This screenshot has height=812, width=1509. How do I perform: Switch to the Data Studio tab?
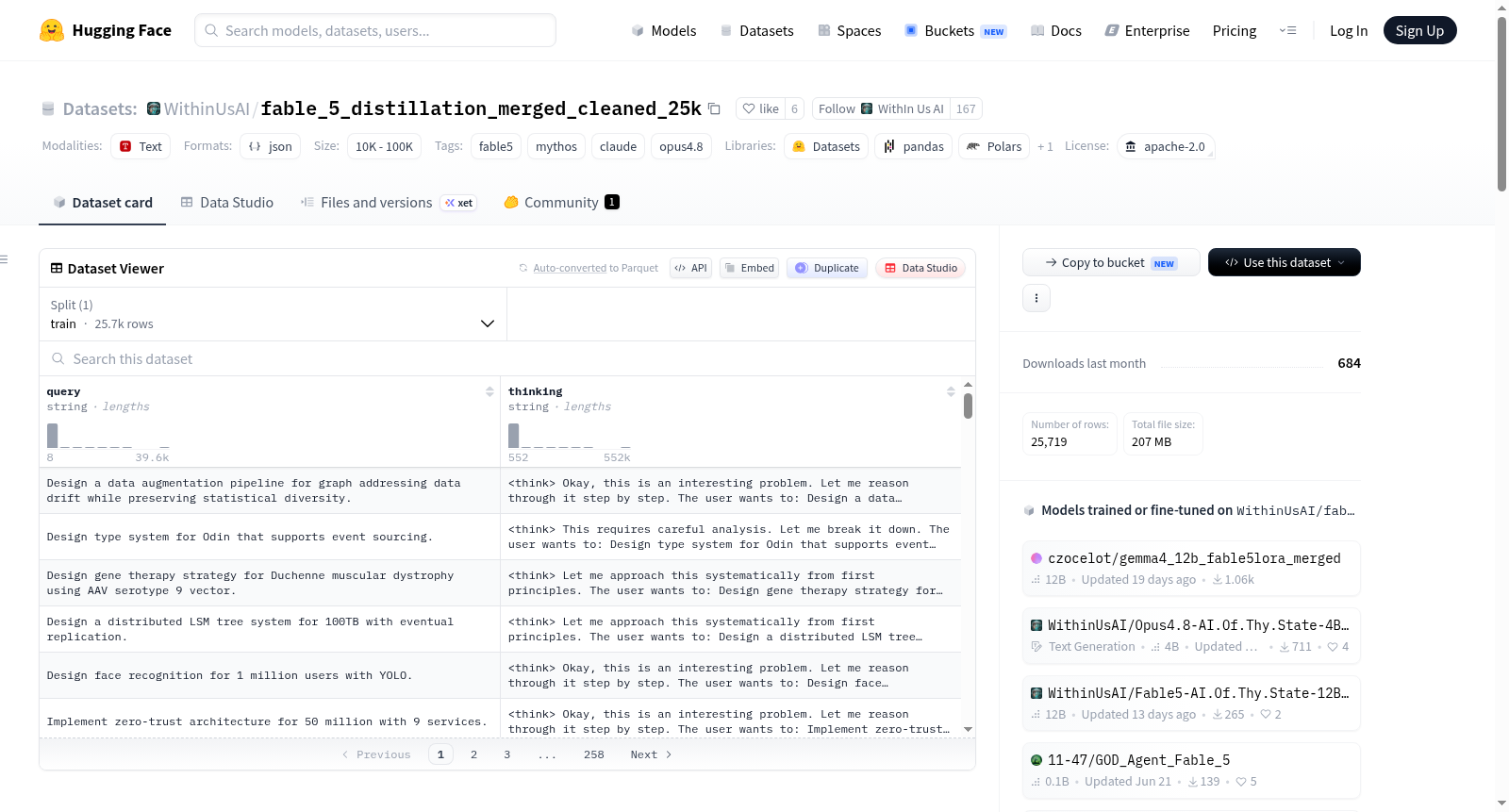pyautogui.click(x=227, y=202)
